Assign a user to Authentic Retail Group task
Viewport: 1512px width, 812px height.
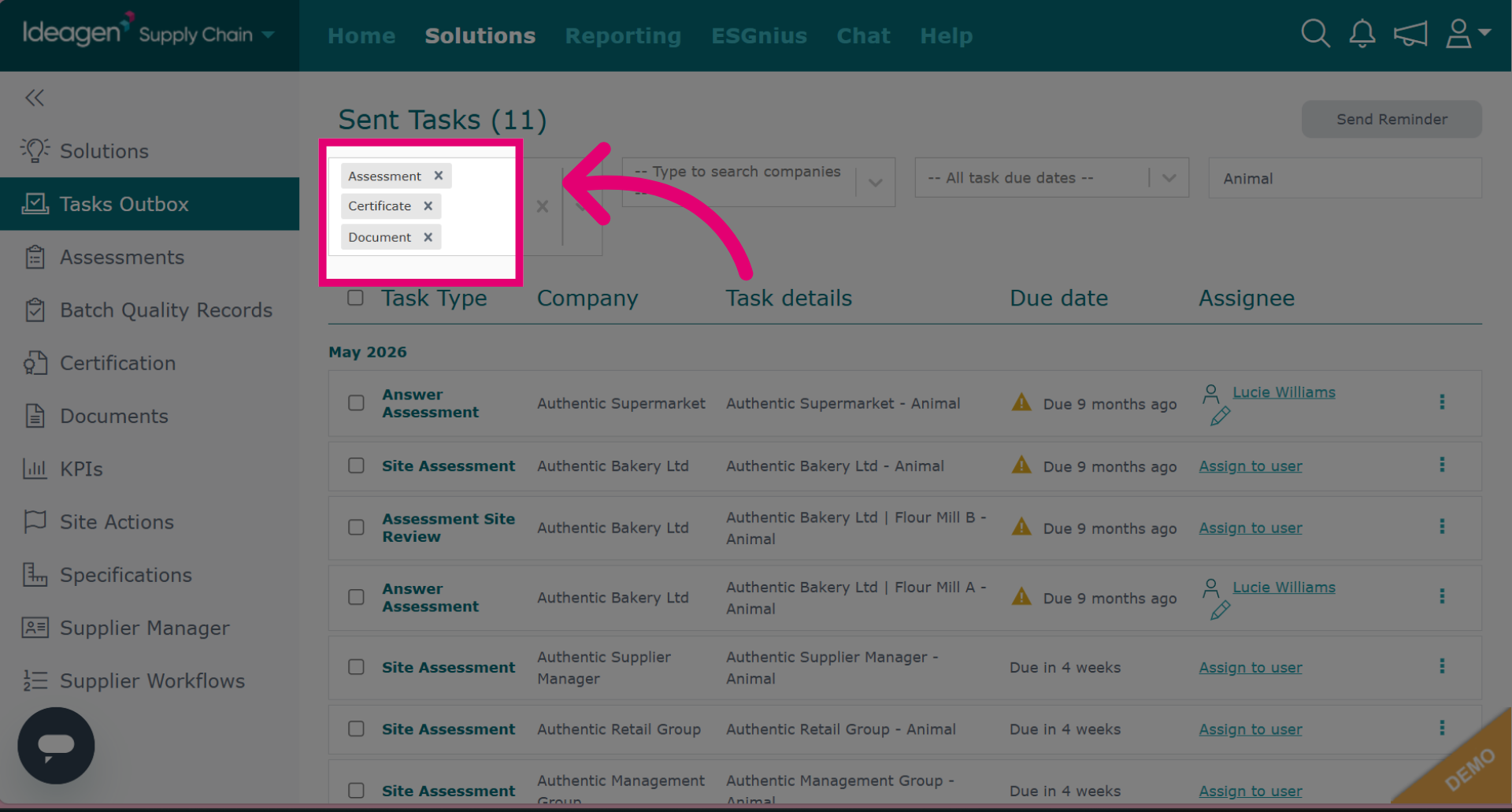click(x=1251, y=729)
